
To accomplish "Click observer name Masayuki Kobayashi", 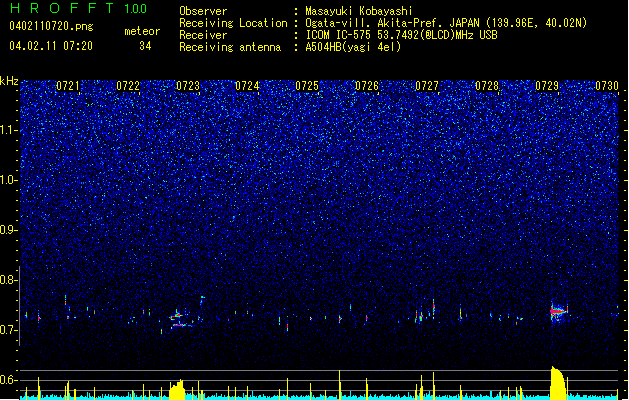I will coord(359,11).
